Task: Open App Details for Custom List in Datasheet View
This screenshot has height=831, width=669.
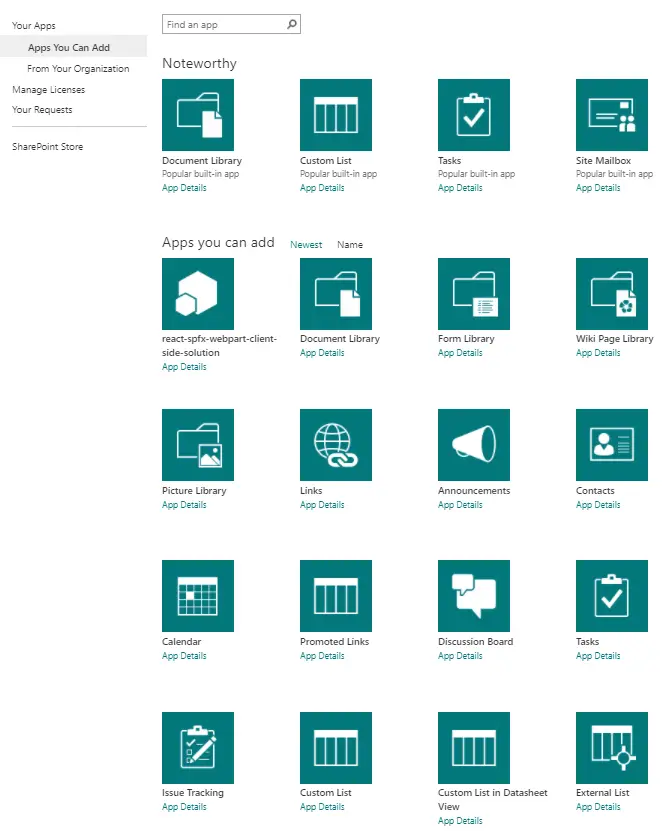Action: pos(460,821)
